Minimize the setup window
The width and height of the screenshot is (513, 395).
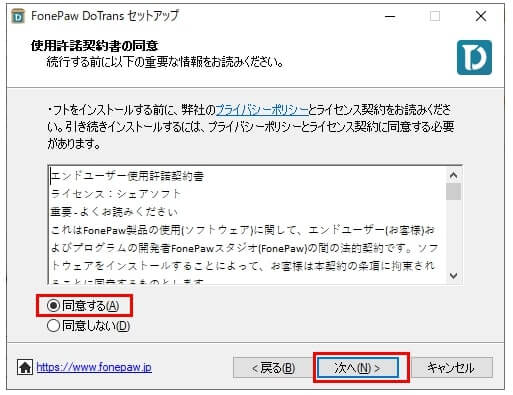pyautogui.click(x=390, y=16)
